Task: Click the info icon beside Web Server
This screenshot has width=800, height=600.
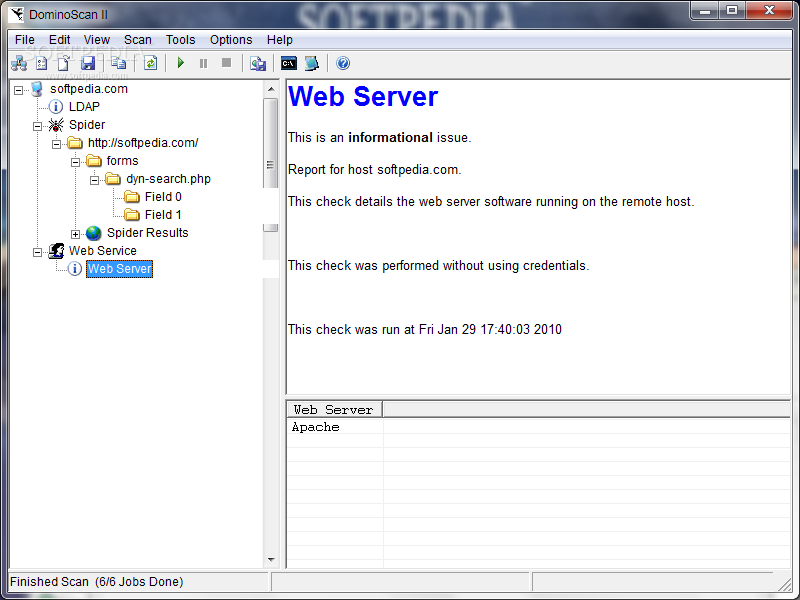Action: 74,268
